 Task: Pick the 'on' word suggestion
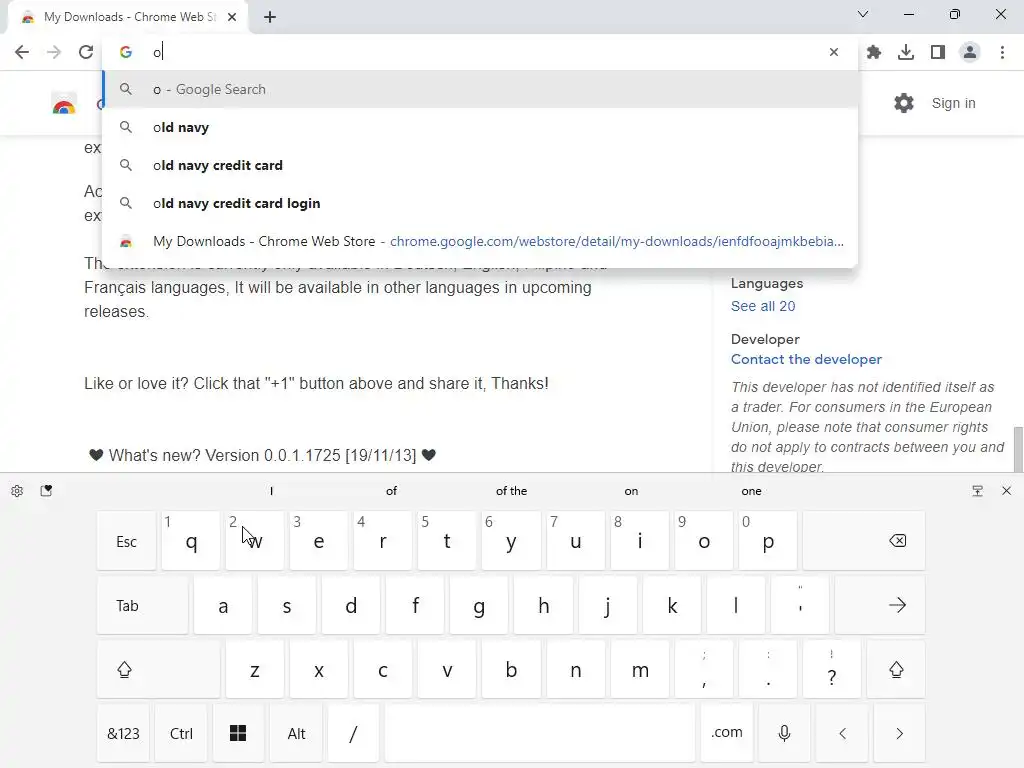(x=631, y=491)
